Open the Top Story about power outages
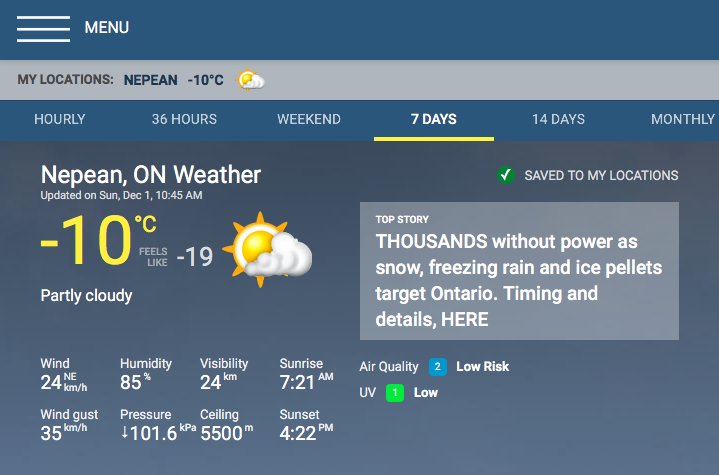This screenshot has width=719, height=475. pos(519,271)
